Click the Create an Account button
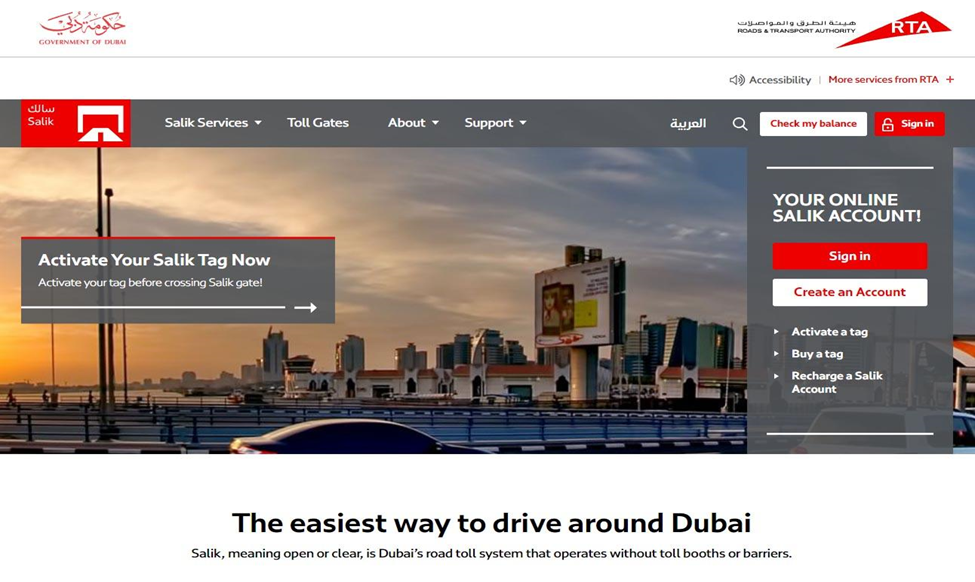 (x=849, y=292)
